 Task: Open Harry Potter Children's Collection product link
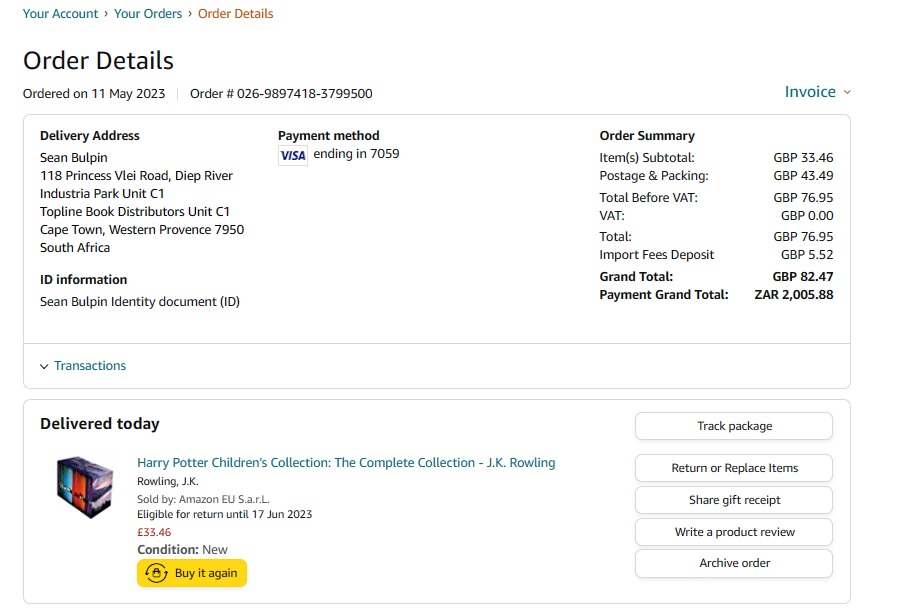(x=346, y=463)
